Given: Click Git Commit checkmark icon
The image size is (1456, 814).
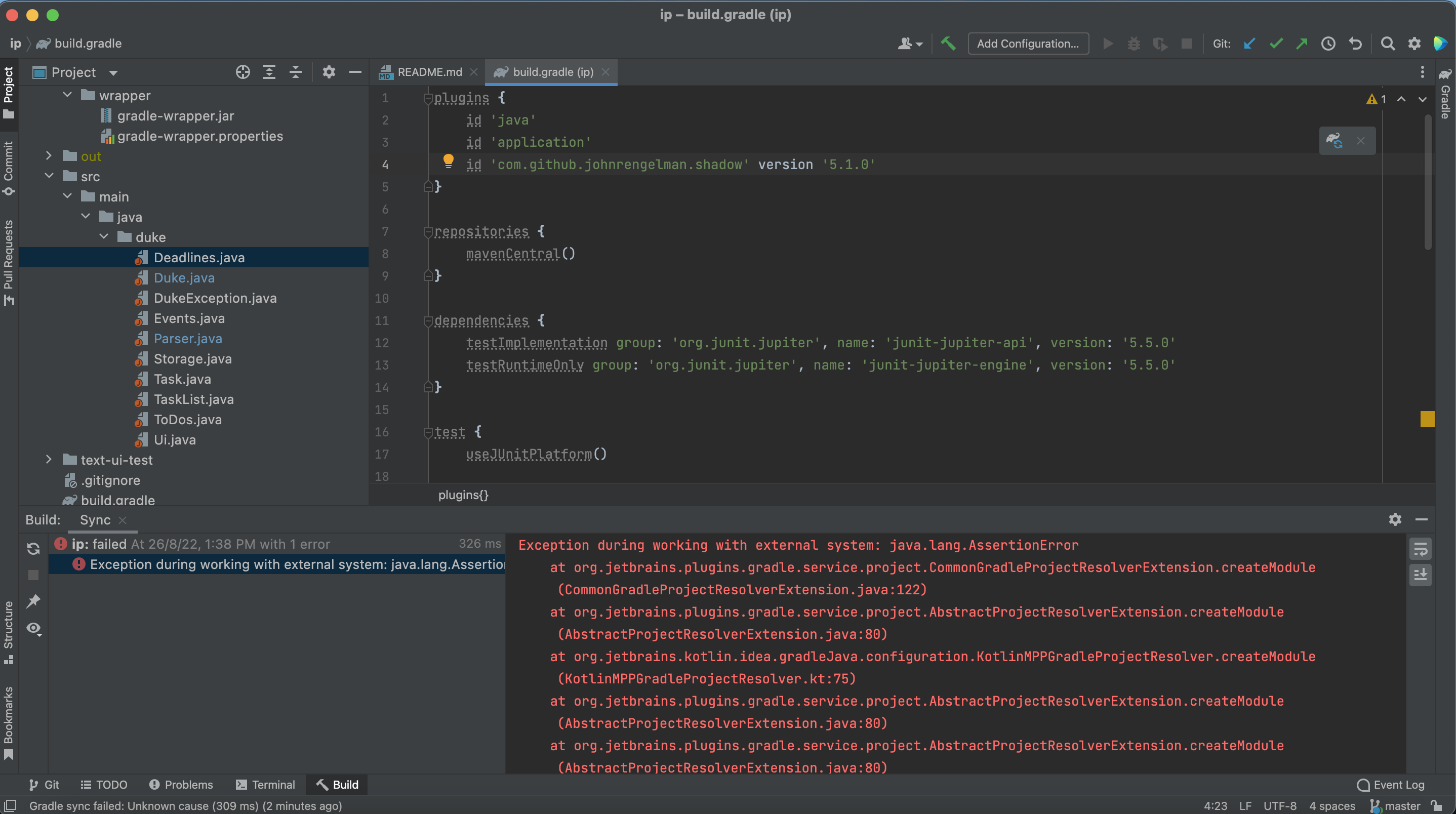Looking at the screenshot, I should click(1276, 44).
